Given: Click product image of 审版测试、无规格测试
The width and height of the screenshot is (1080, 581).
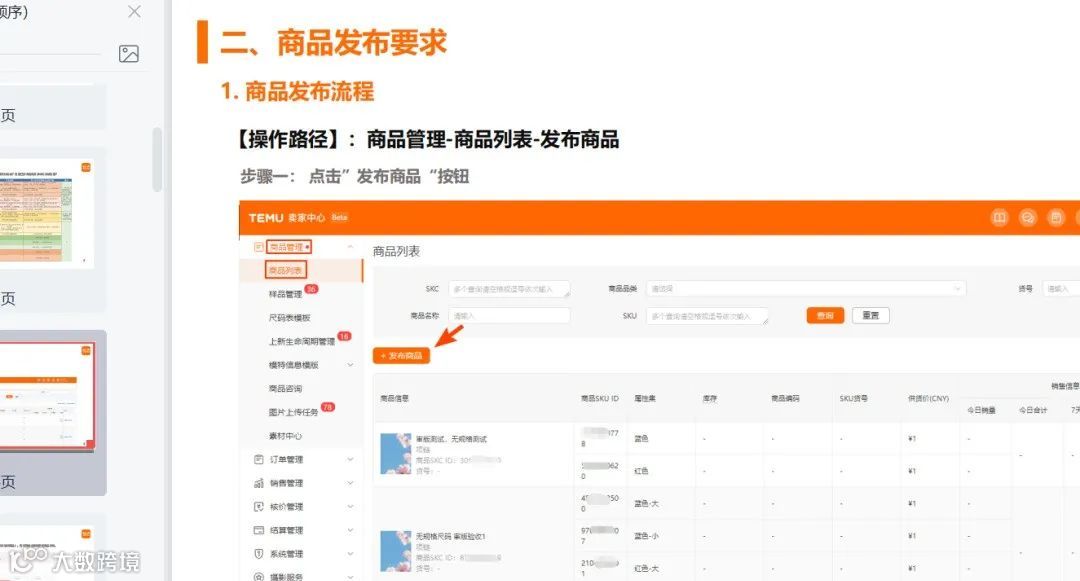Looking at the screenshot, I should tap(395, 454).
